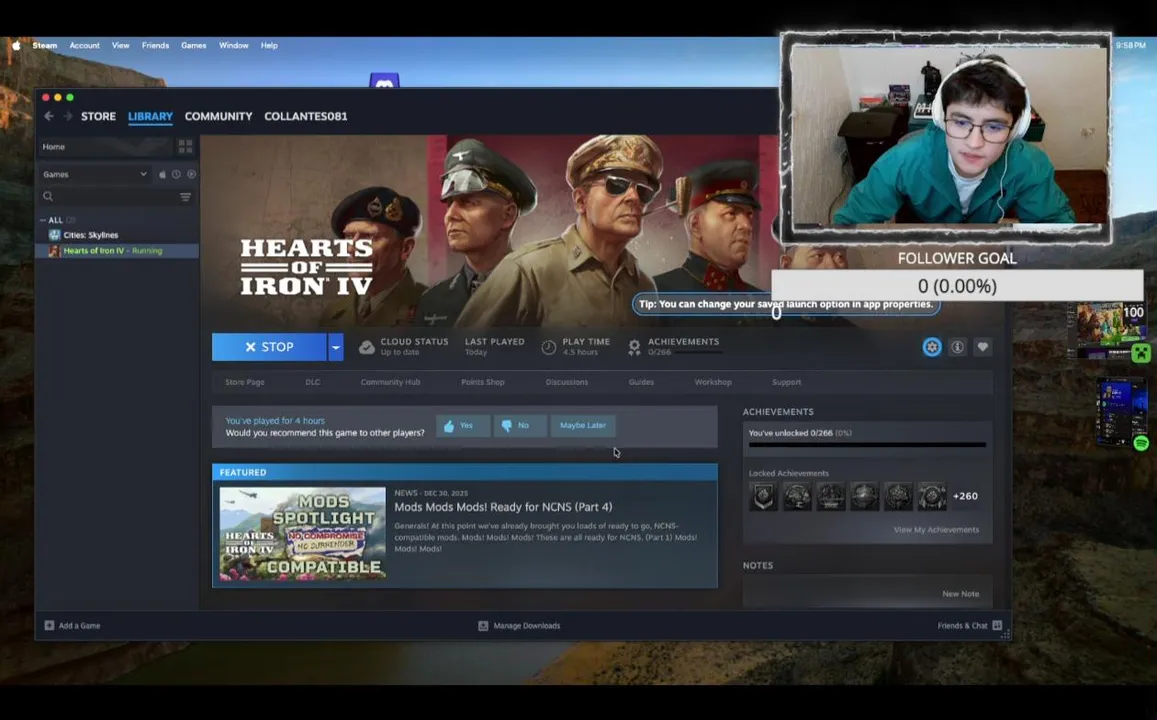Open the Support link

click(x=786, y=382)
